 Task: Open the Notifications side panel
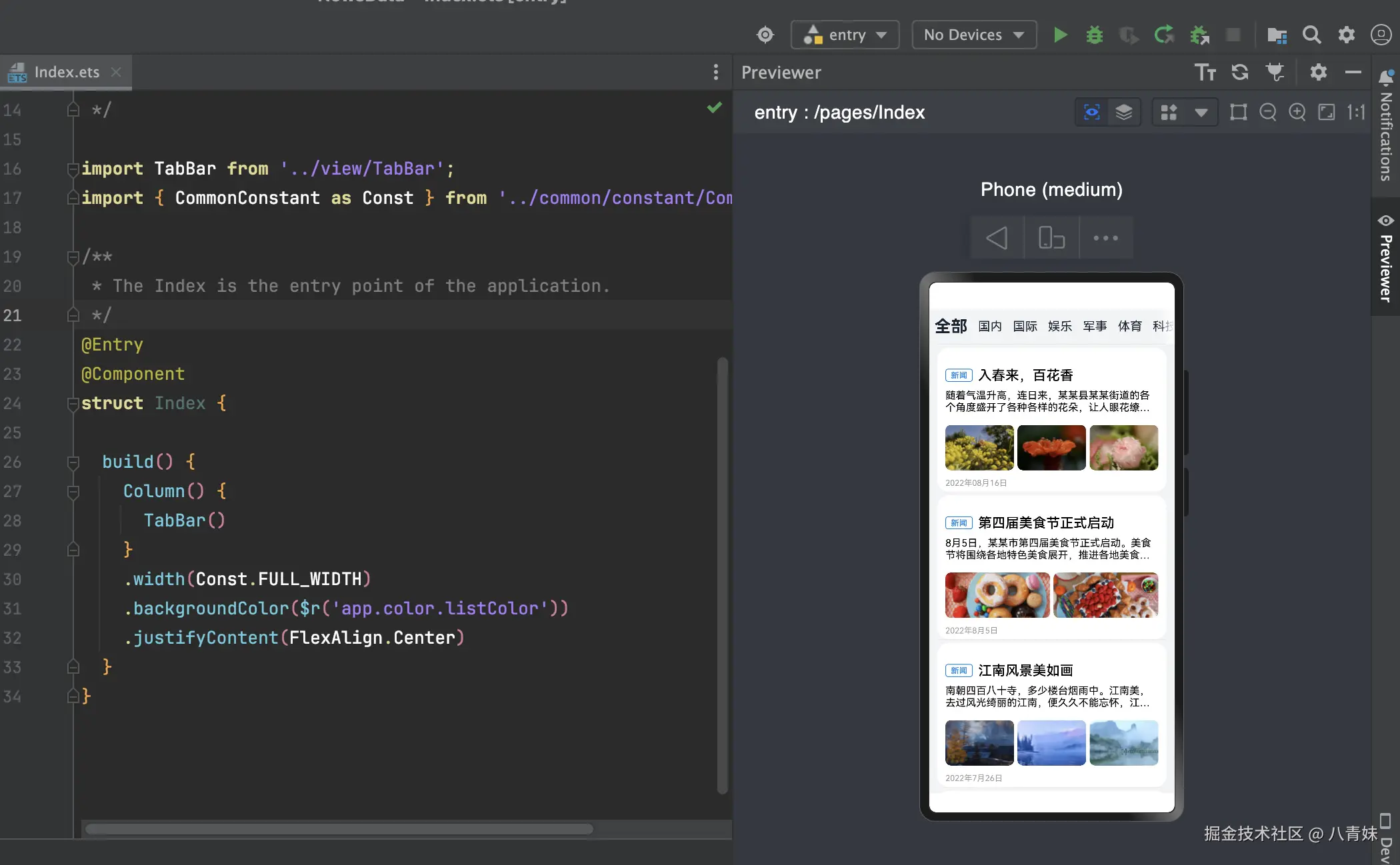(x=1386, y=127)
